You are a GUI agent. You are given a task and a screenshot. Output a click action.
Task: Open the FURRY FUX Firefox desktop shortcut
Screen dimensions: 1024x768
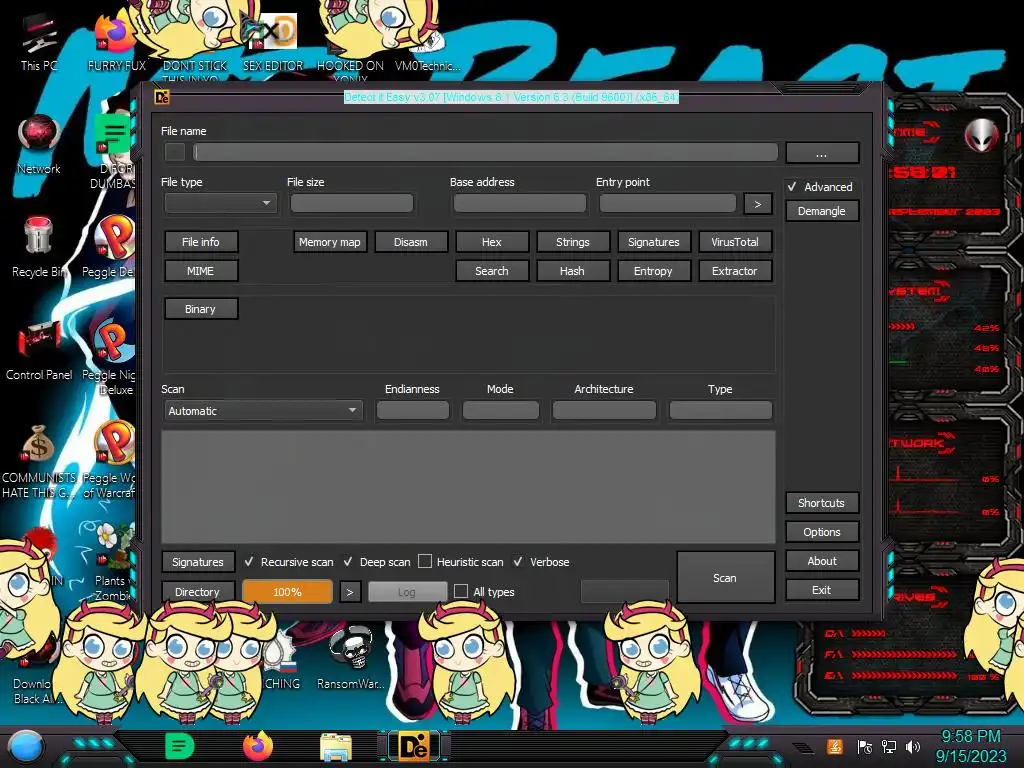click(116, 42)
